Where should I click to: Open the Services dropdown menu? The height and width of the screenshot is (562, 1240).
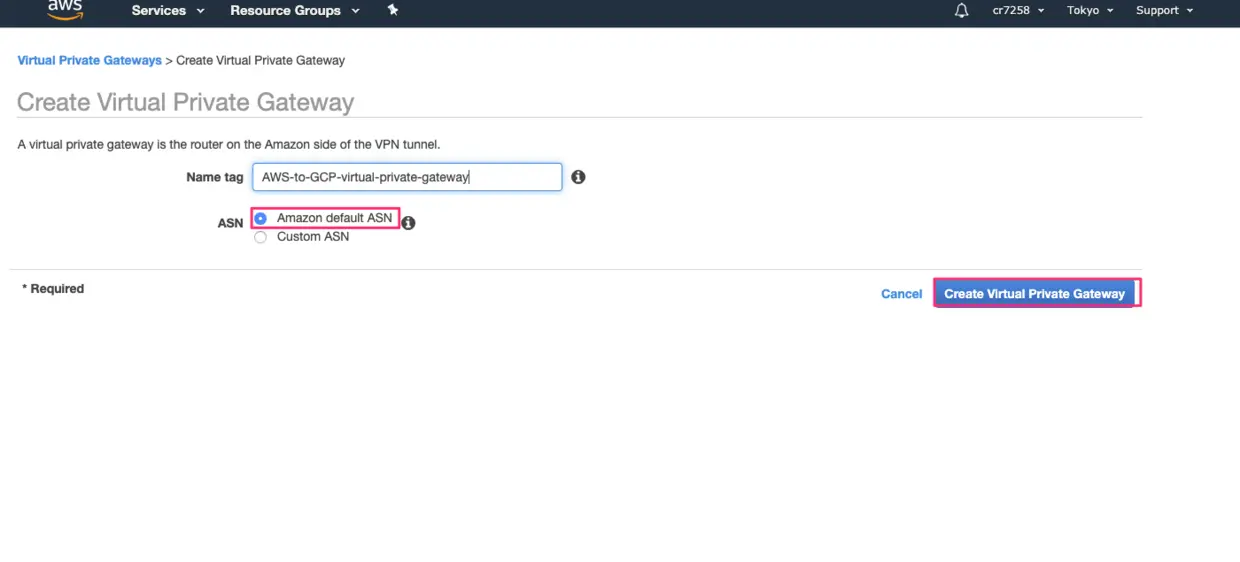click(x=168, y=10)
